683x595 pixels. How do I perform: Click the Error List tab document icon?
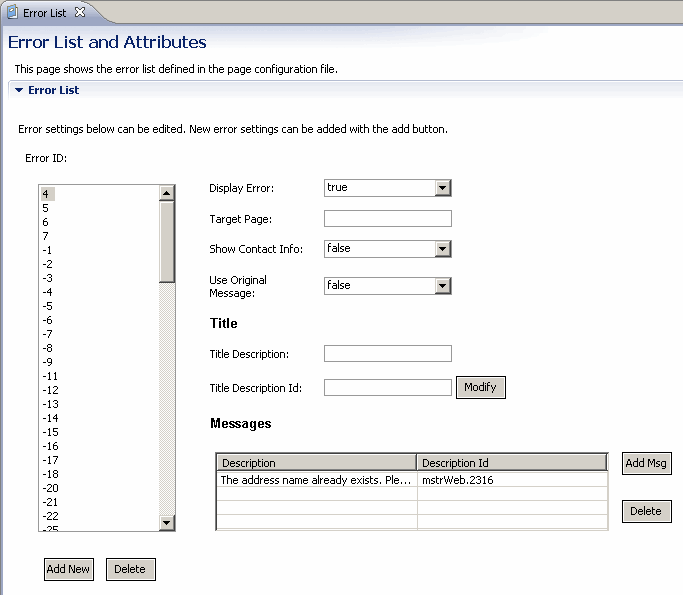[x=12, y=12]
